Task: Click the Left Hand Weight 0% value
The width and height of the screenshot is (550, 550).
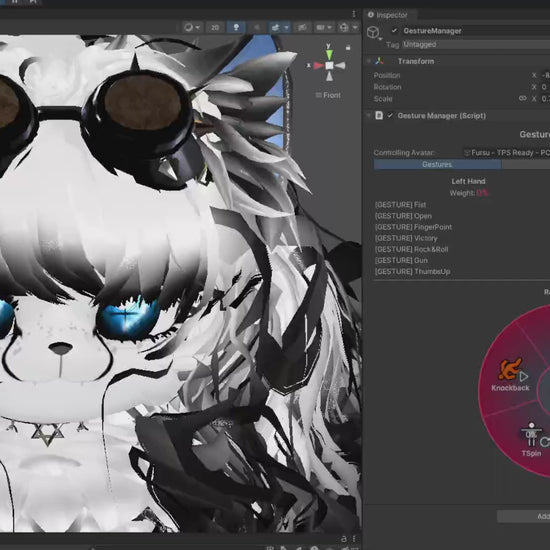Action: [x=482, y=193]
